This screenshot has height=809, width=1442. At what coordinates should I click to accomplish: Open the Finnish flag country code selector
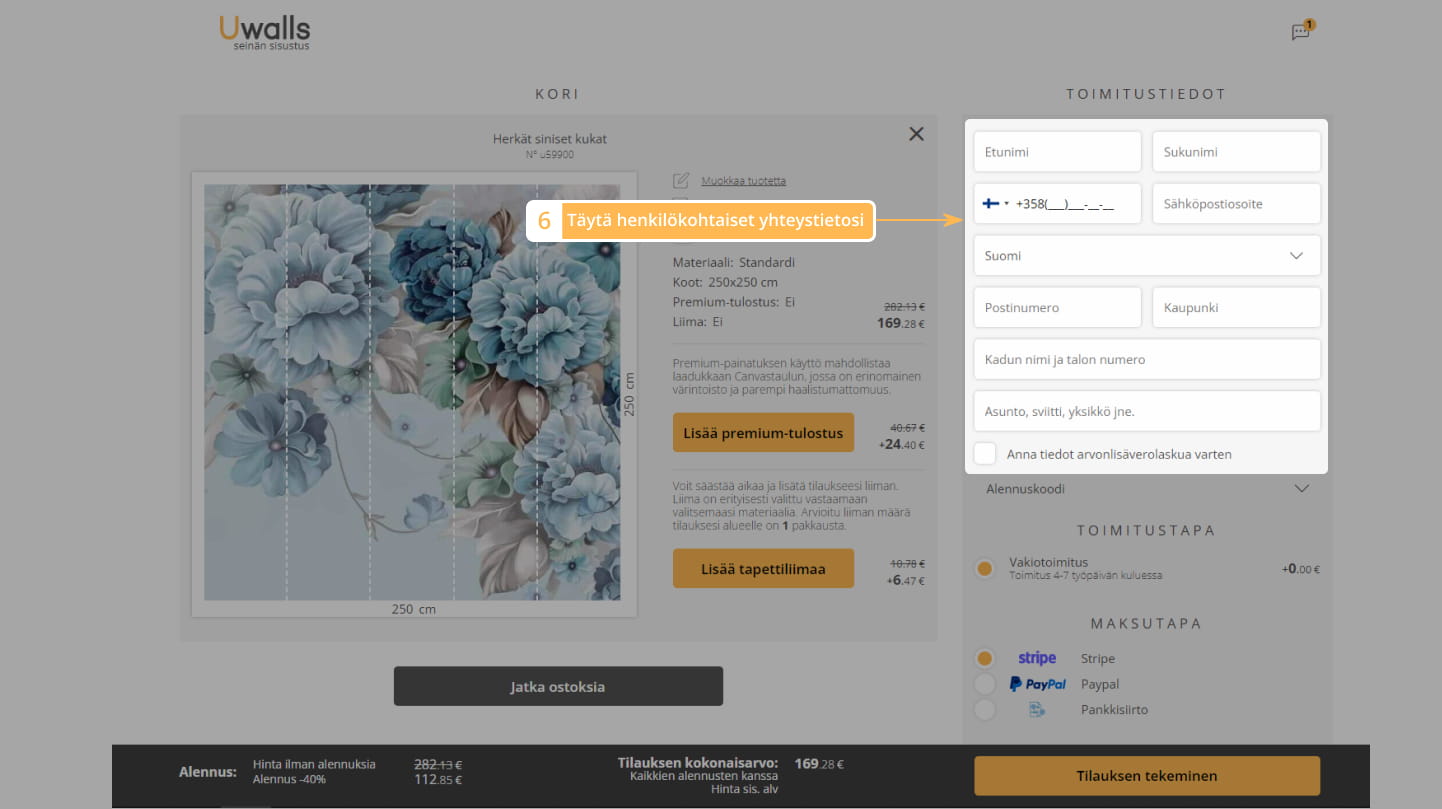pos(996,204)
